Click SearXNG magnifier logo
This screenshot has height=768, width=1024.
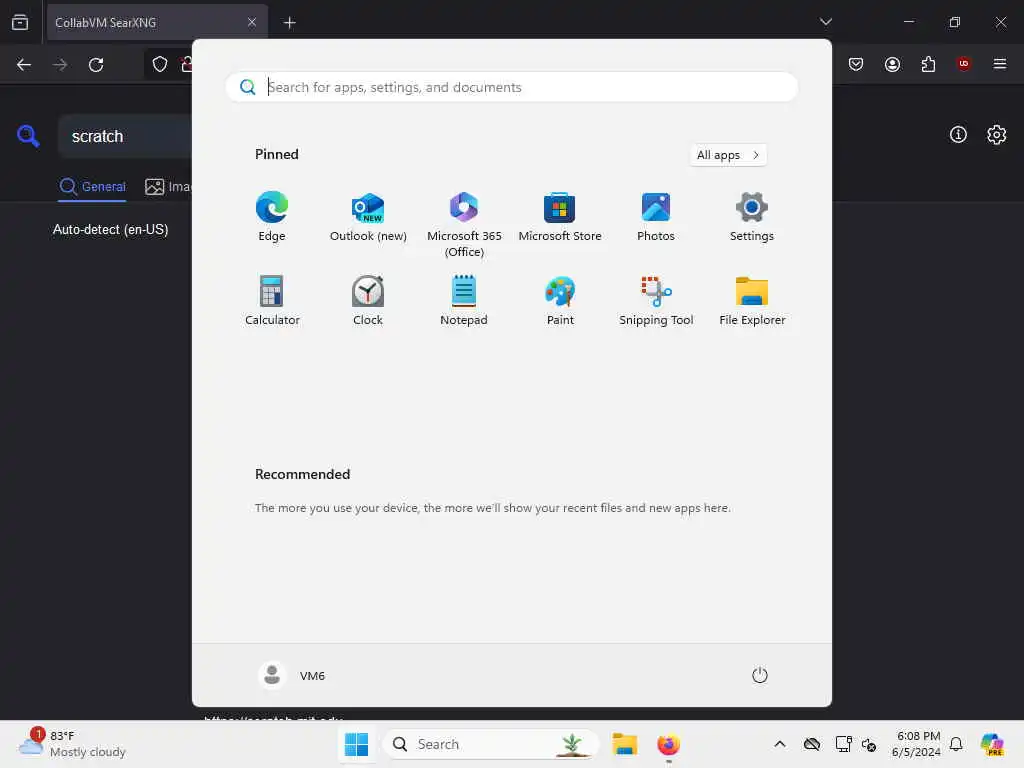[28, 136]
